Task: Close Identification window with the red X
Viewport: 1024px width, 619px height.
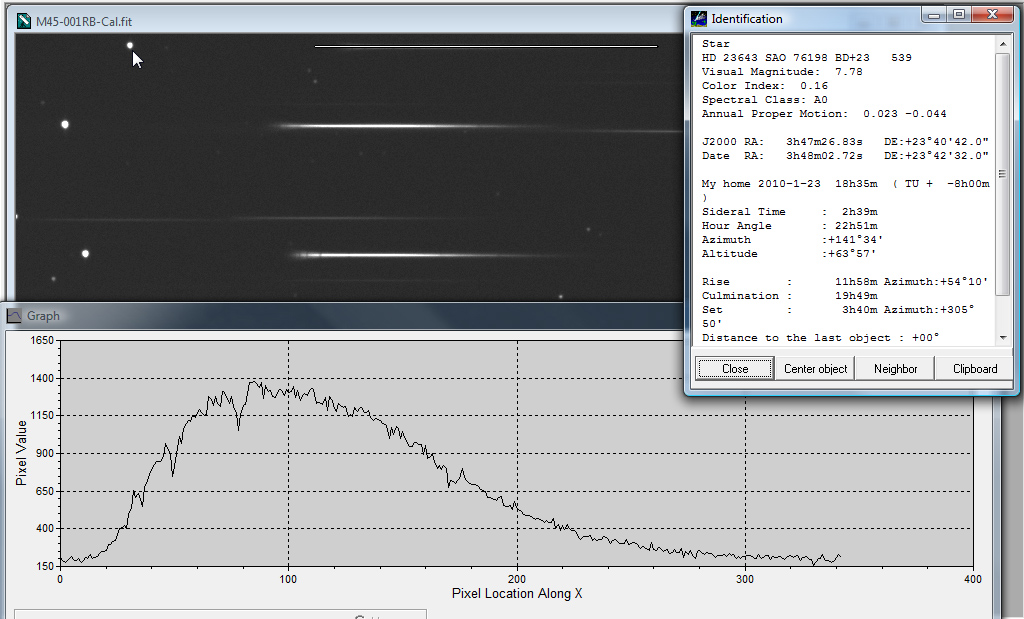Action: click(991, 14)
